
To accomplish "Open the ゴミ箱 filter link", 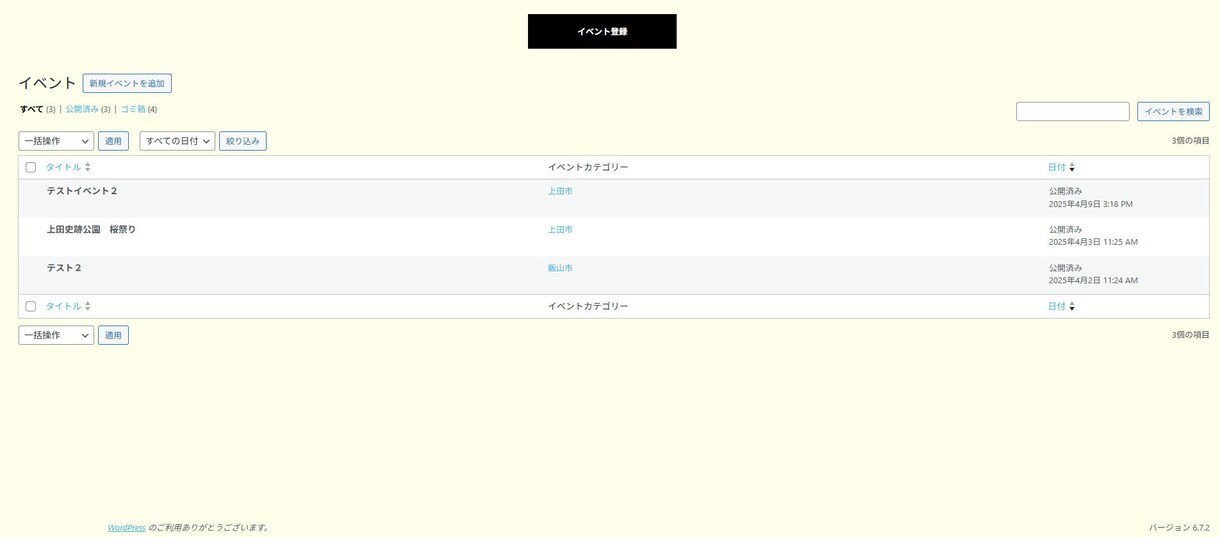I will (x=133, y=109).
